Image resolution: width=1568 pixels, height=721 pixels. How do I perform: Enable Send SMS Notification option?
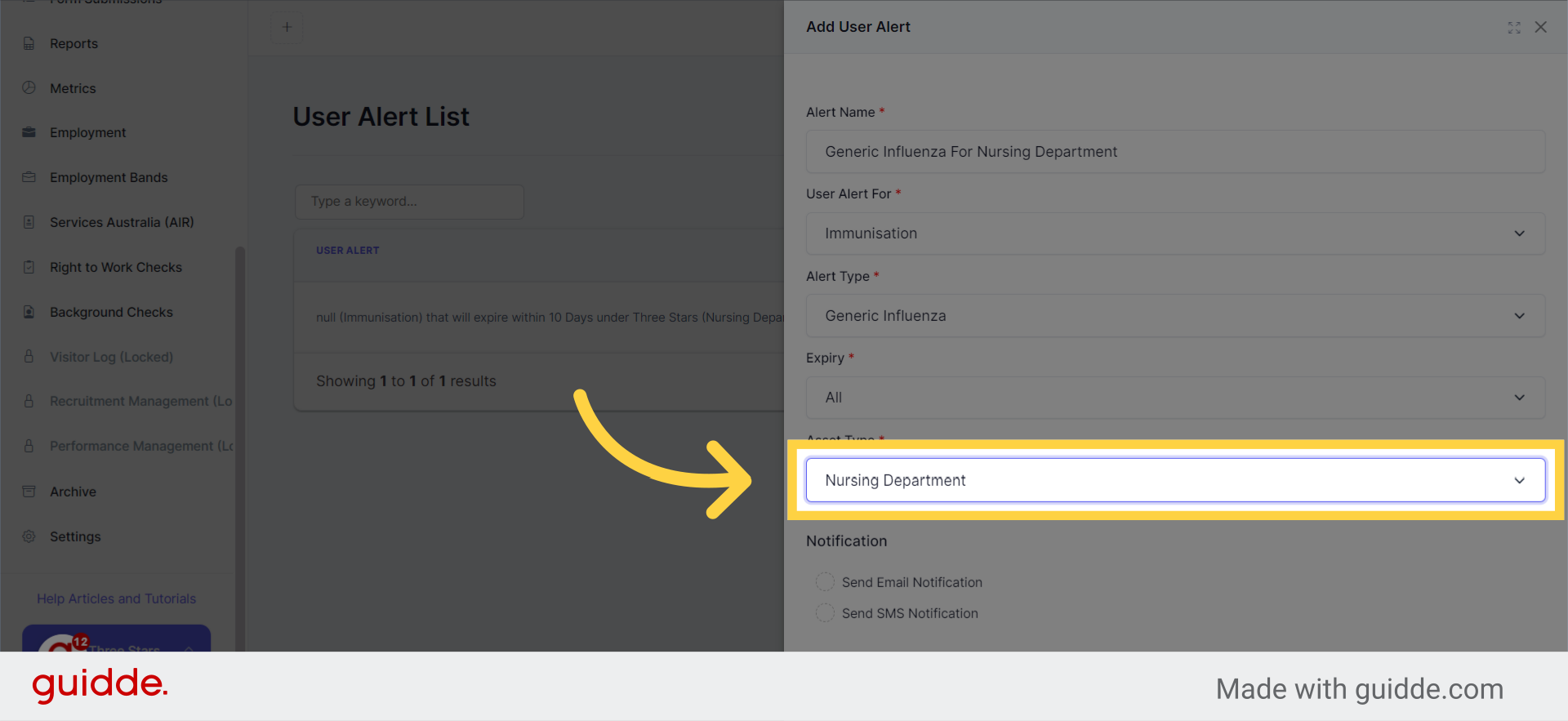click(825, 612)
